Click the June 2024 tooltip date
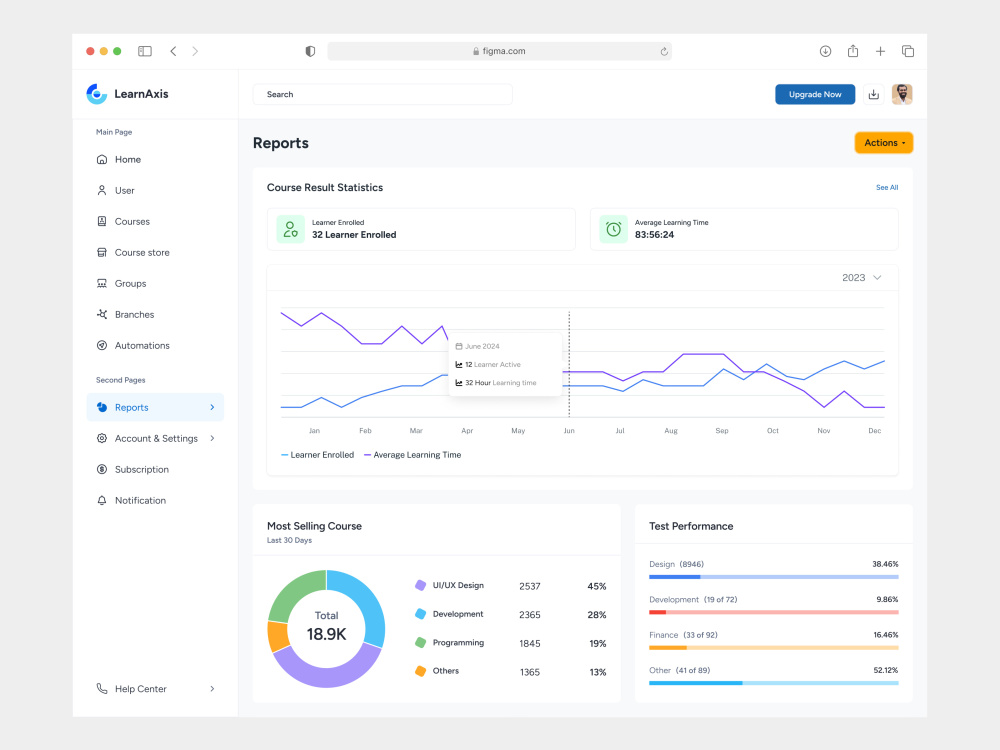This screenshot has width=1000, height=750. pos(482,346)
